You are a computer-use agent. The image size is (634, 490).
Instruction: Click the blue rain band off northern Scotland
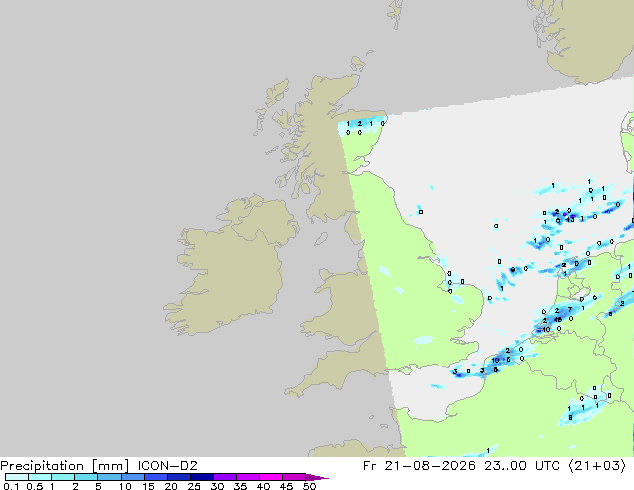(x=362, y=123)
